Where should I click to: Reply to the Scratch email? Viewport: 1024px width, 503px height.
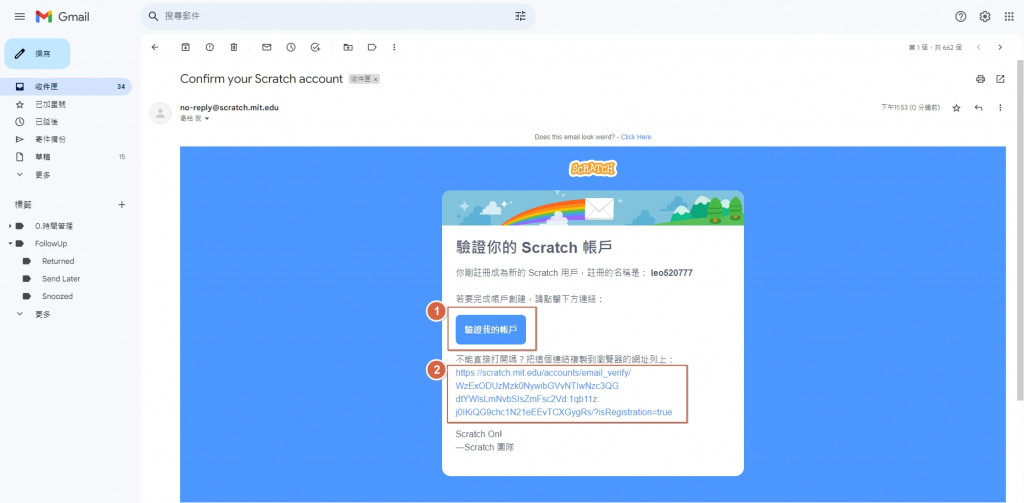pyautogui.click(x=978, y=108)
